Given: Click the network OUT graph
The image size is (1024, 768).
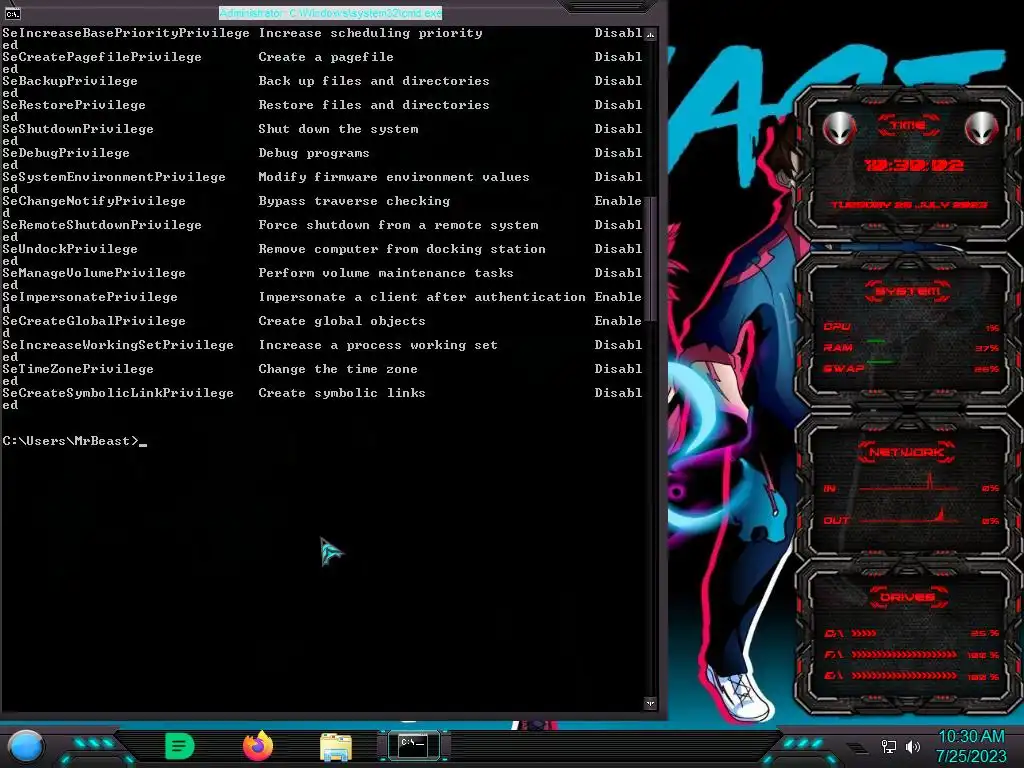Looking at the screenshot, I should coord(908,516).
